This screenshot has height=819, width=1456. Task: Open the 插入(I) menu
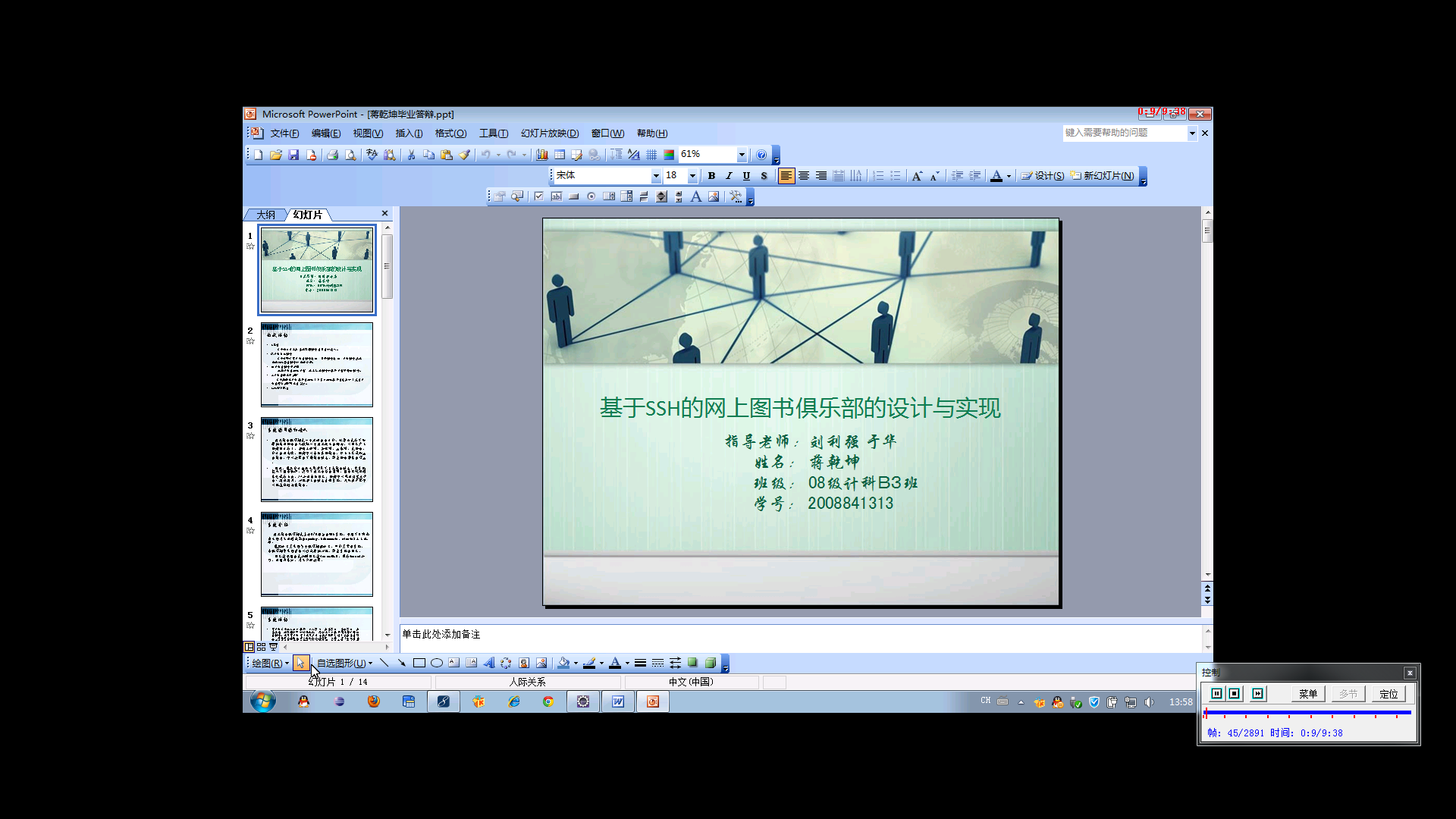pyautogui.click(x=409, y=133)
